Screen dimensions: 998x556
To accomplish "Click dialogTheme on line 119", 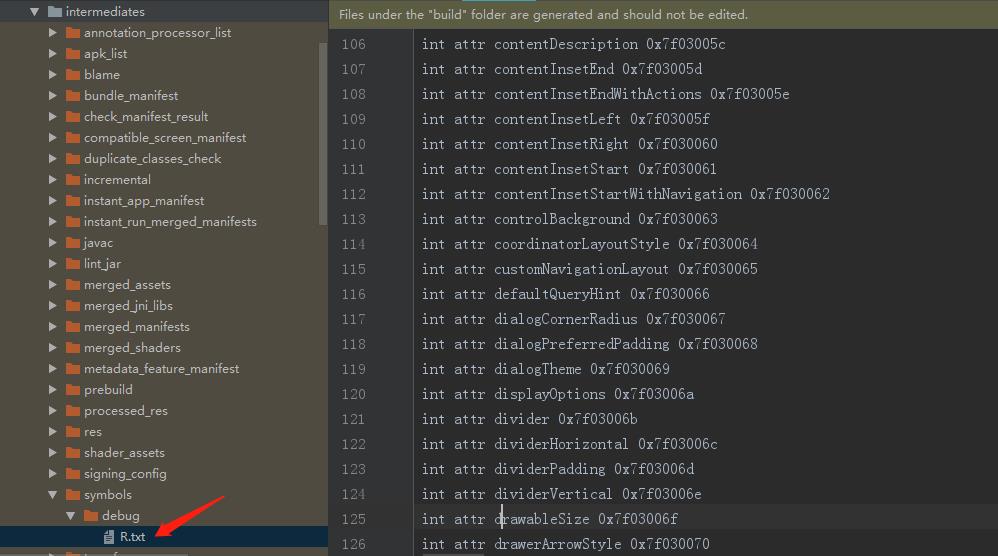I will coord(538,369).
